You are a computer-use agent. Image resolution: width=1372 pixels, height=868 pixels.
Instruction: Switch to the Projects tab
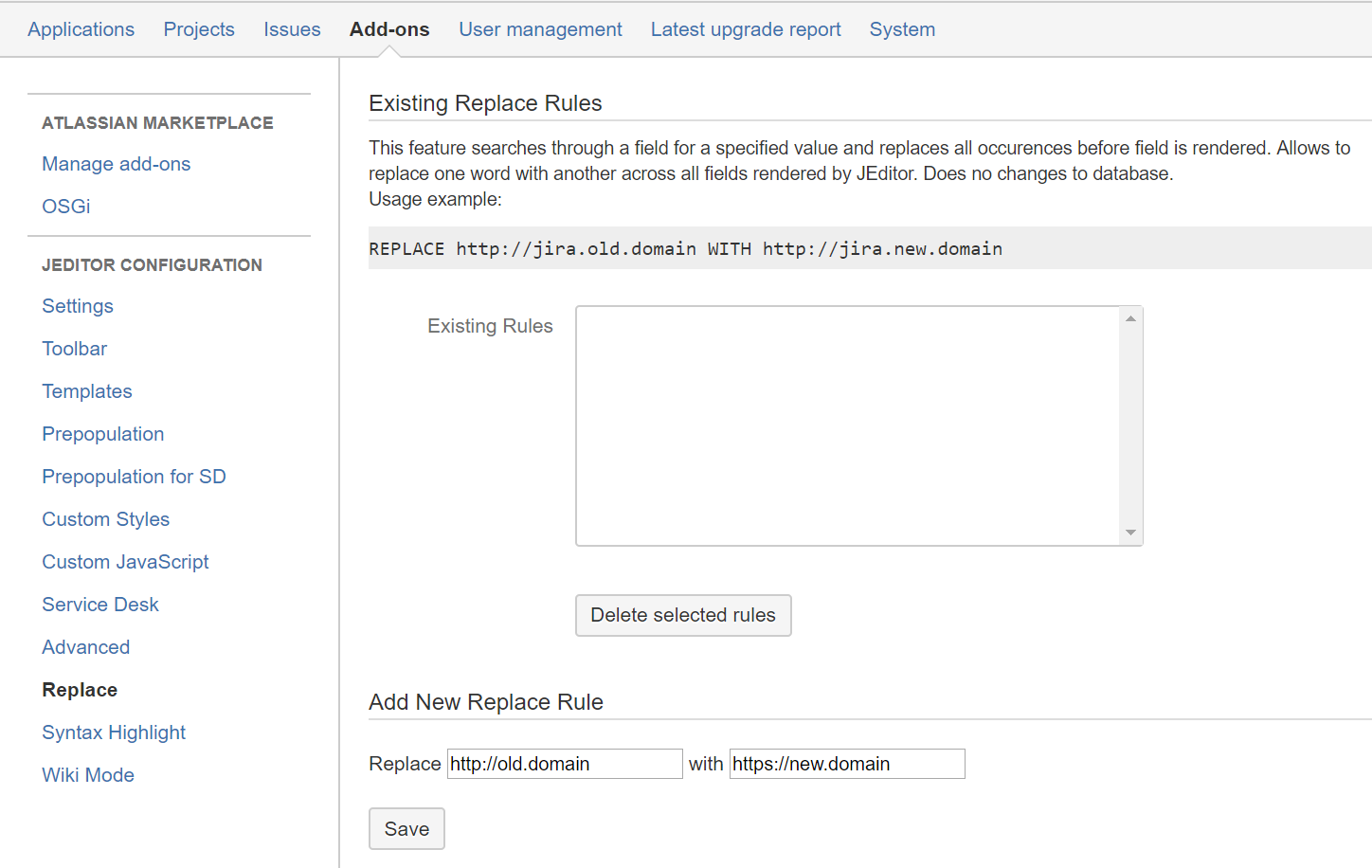tap(199, 29)
